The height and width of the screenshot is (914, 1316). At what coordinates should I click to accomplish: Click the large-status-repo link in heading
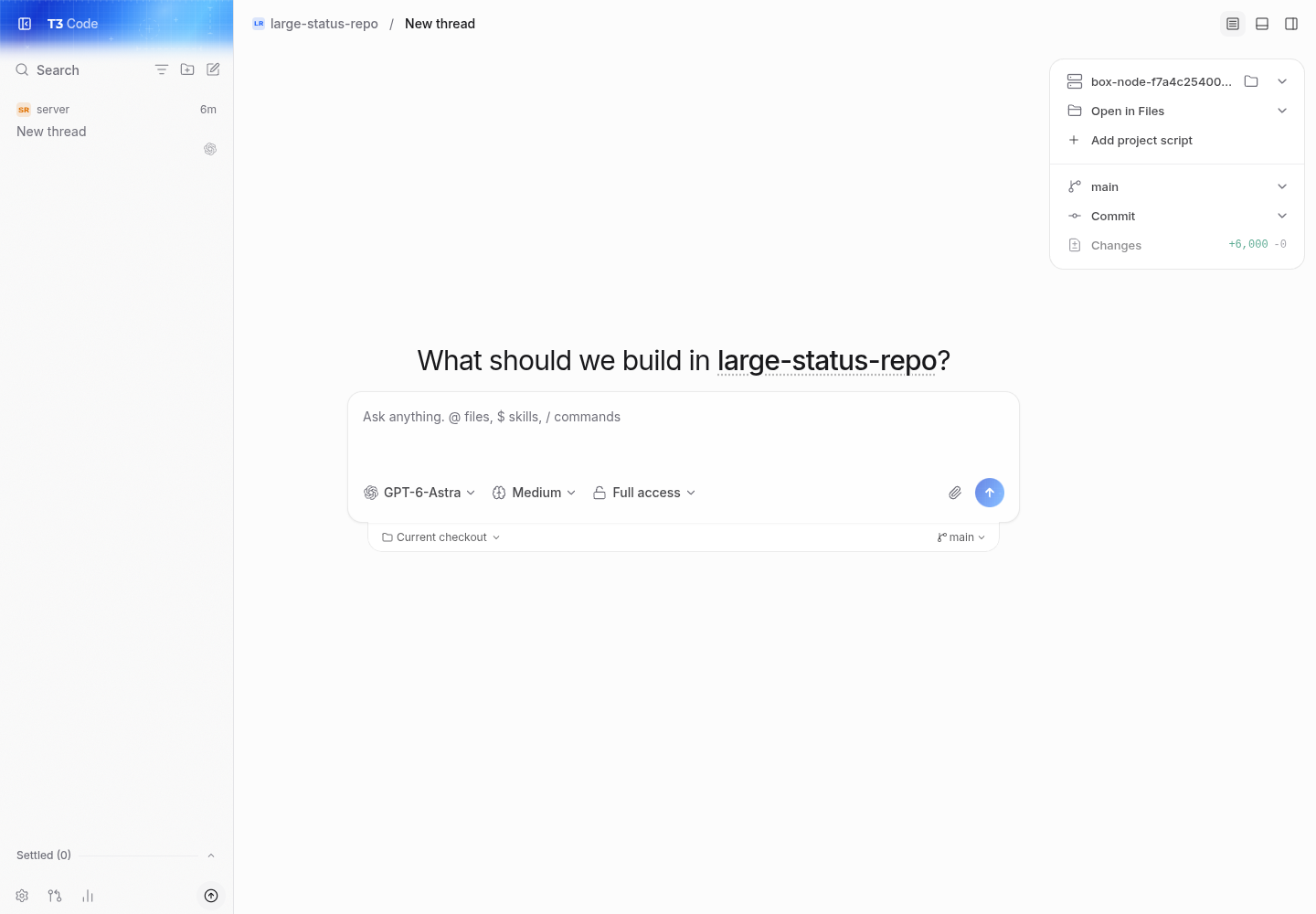pos(827,361)
